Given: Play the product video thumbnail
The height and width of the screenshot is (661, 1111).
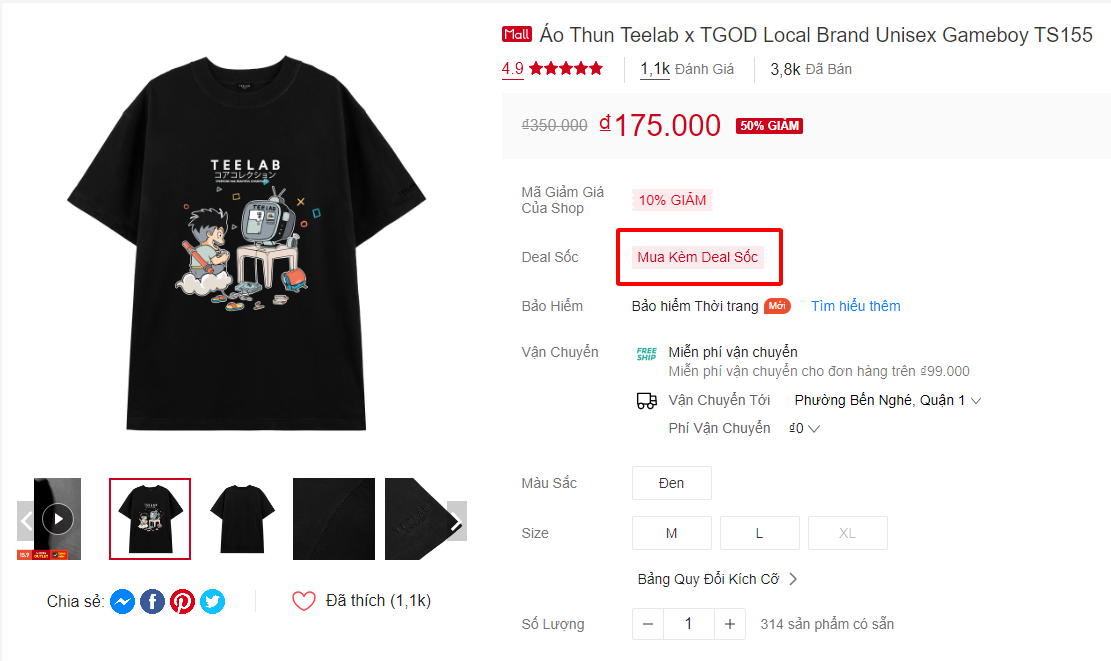Looking at the screenshot, I should [x=57, y=518].
